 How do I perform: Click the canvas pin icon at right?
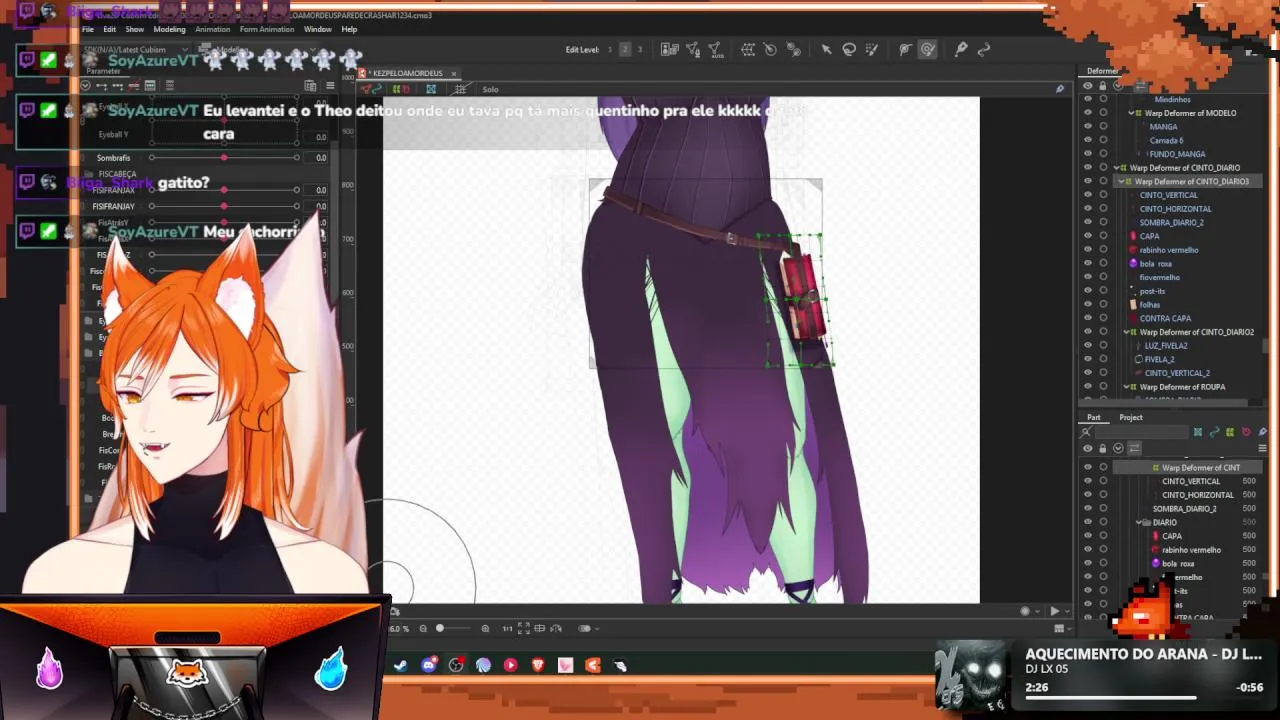click(1060, 89)
